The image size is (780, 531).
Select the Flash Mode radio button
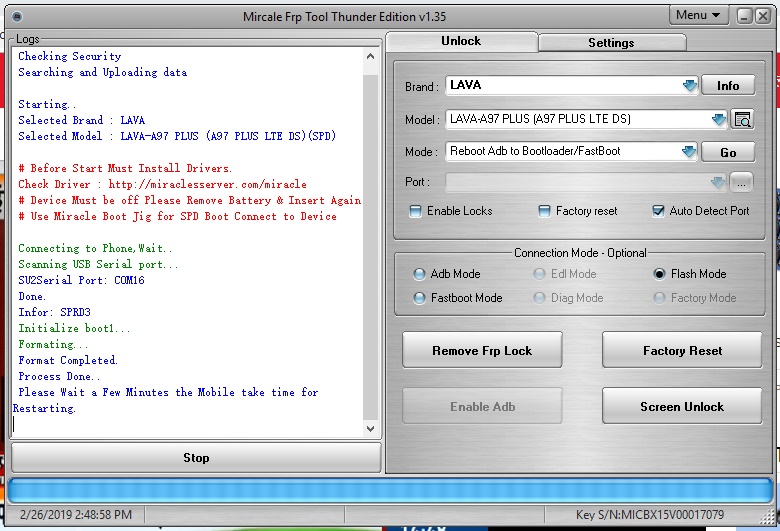659,274
